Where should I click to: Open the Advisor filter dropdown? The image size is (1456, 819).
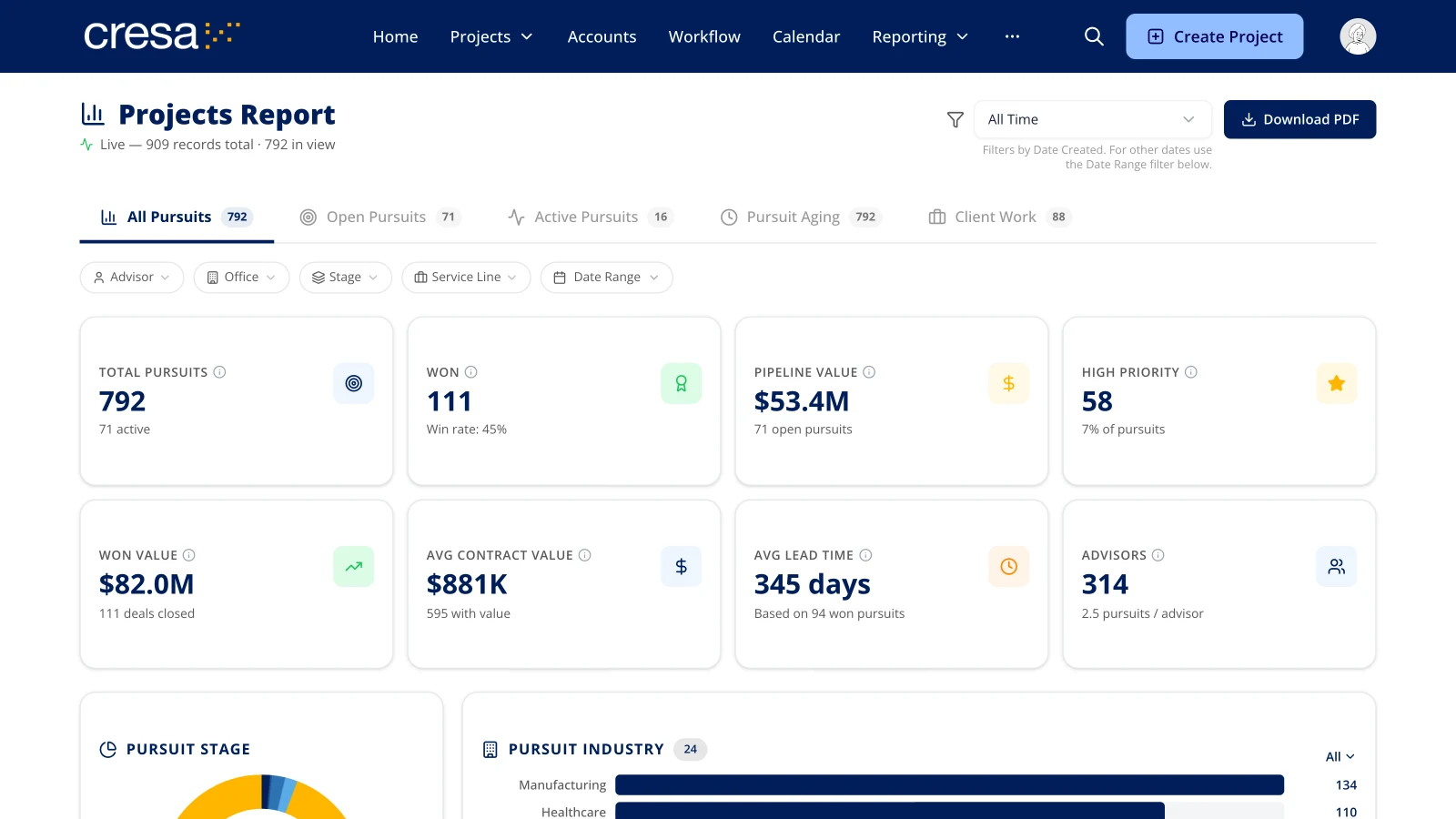coord(132,278)
